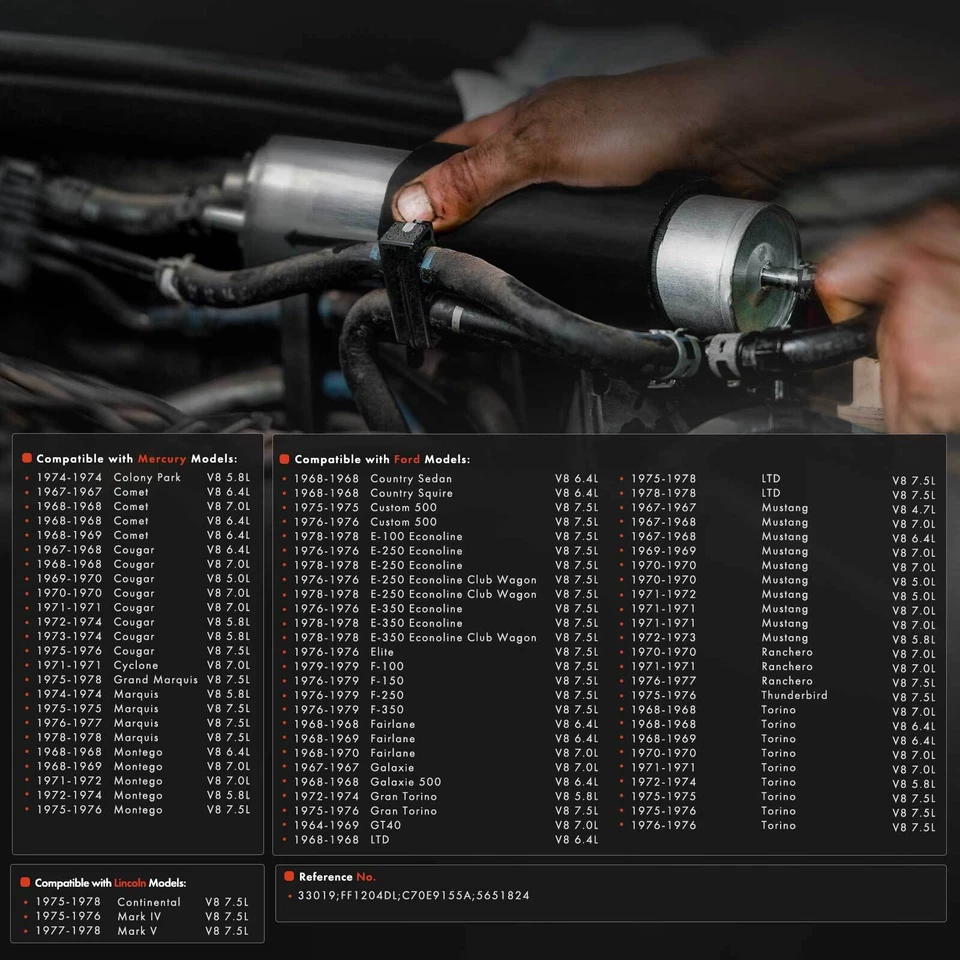Select the red word Ford in heading
The height and width of the screenshot is (960, 960).
pyautogui.click(x=407, y=459)
